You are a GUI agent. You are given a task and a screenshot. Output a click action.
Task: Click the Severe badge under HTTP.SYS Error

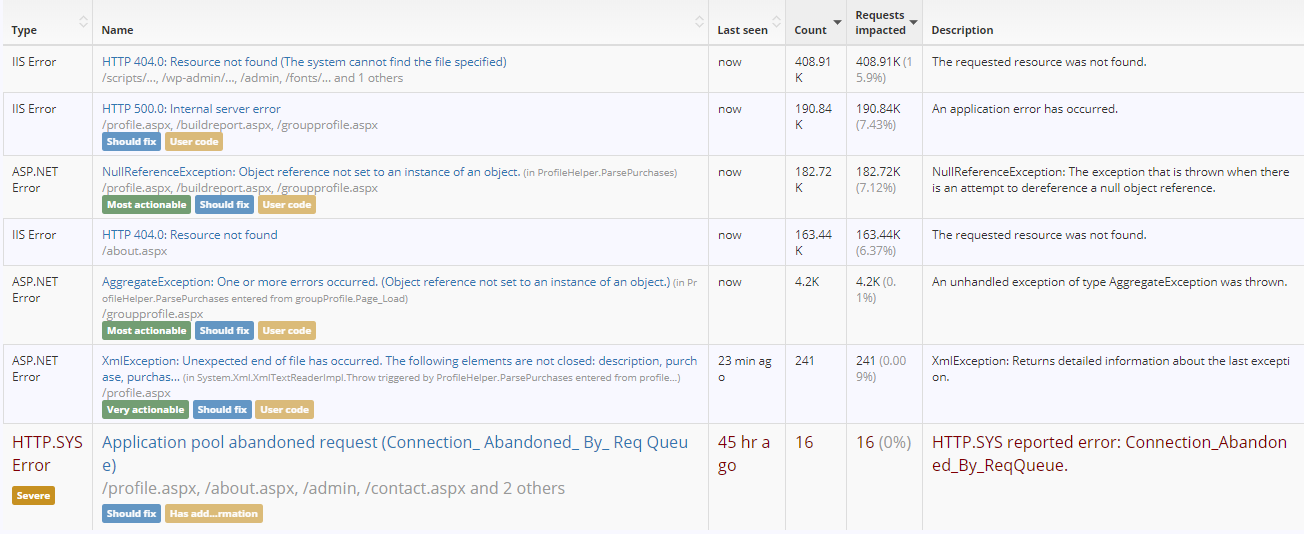tap(33, 495)
